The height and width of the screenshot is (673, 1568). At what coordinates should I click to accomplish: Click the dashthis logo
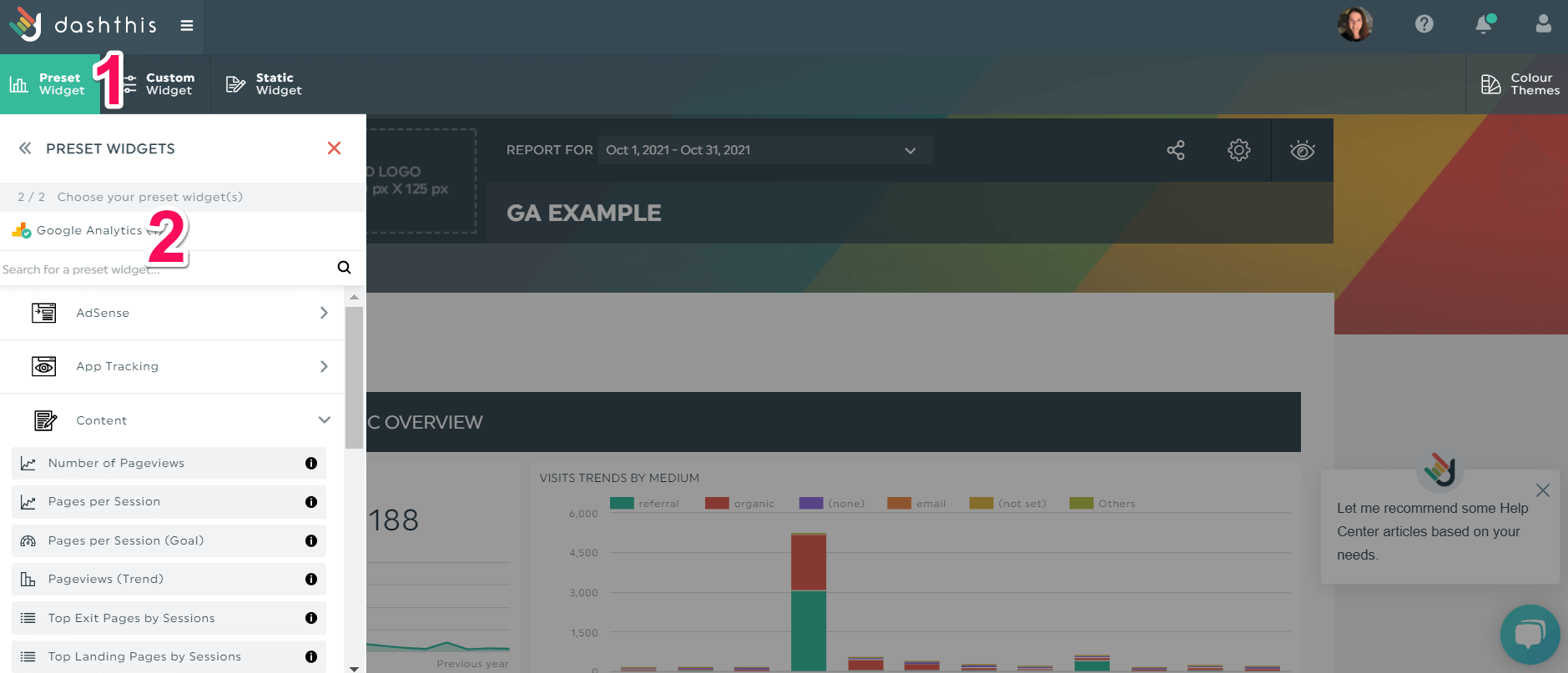pos(83,25)
